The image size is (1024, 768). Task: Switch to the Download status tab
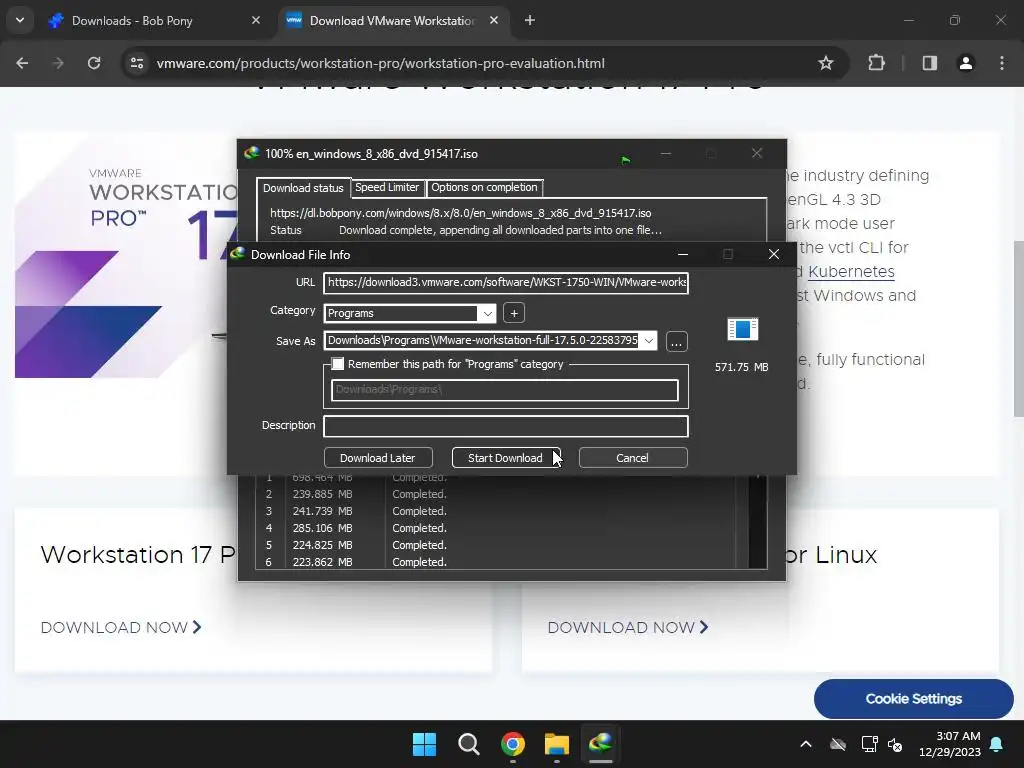(303, 188)
